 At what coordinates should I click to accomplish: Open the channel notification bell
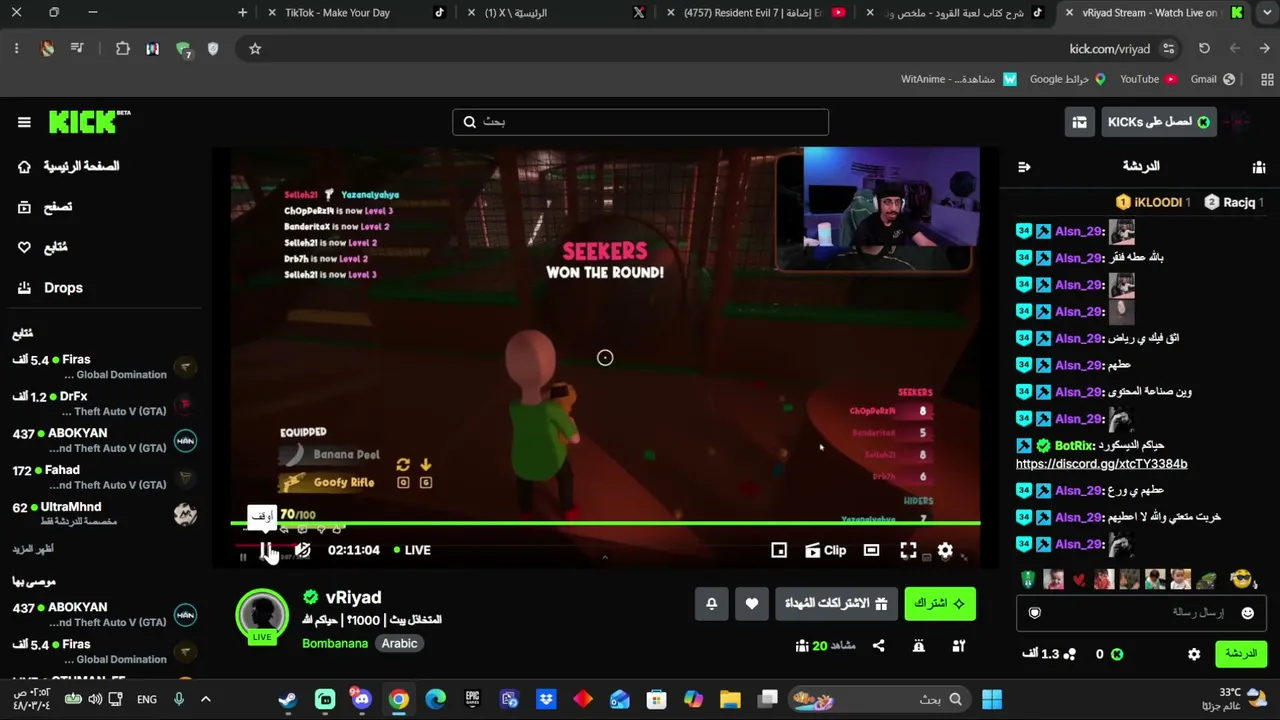(x=712, y=603)
